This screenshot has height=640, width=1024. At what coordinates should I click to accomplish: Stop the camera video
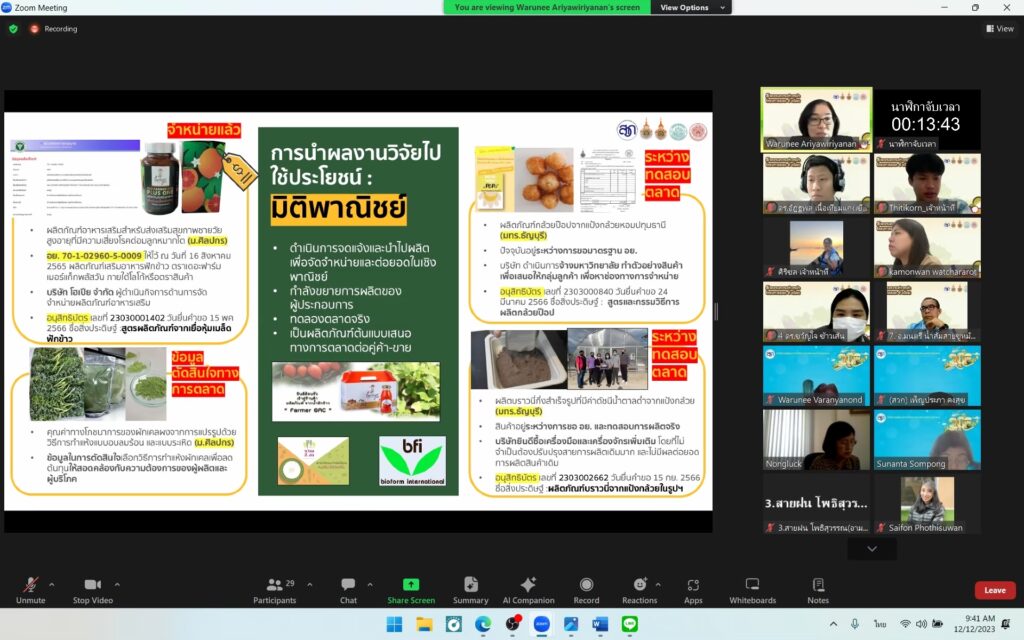[x=95, y=589]
